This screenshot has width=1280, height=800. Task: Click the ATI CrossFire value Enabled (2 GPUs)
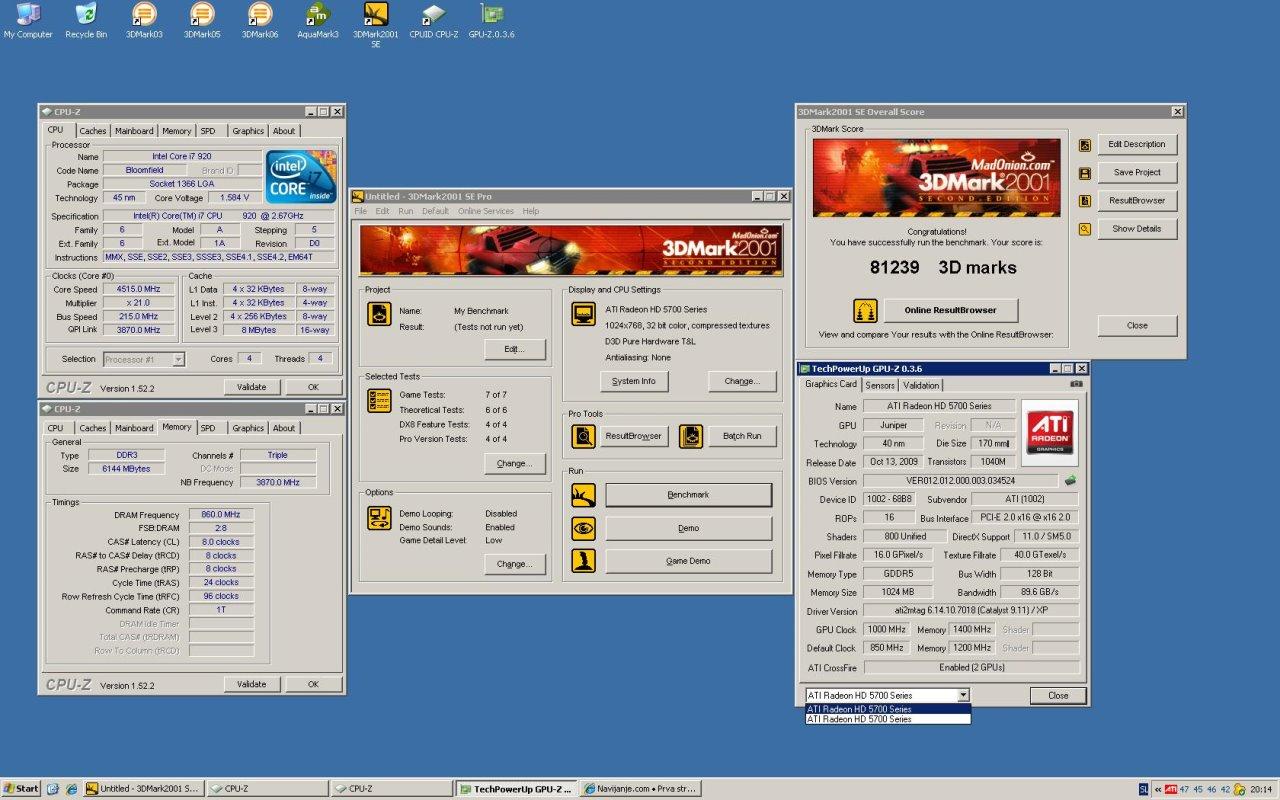click(x=971, y=667)
